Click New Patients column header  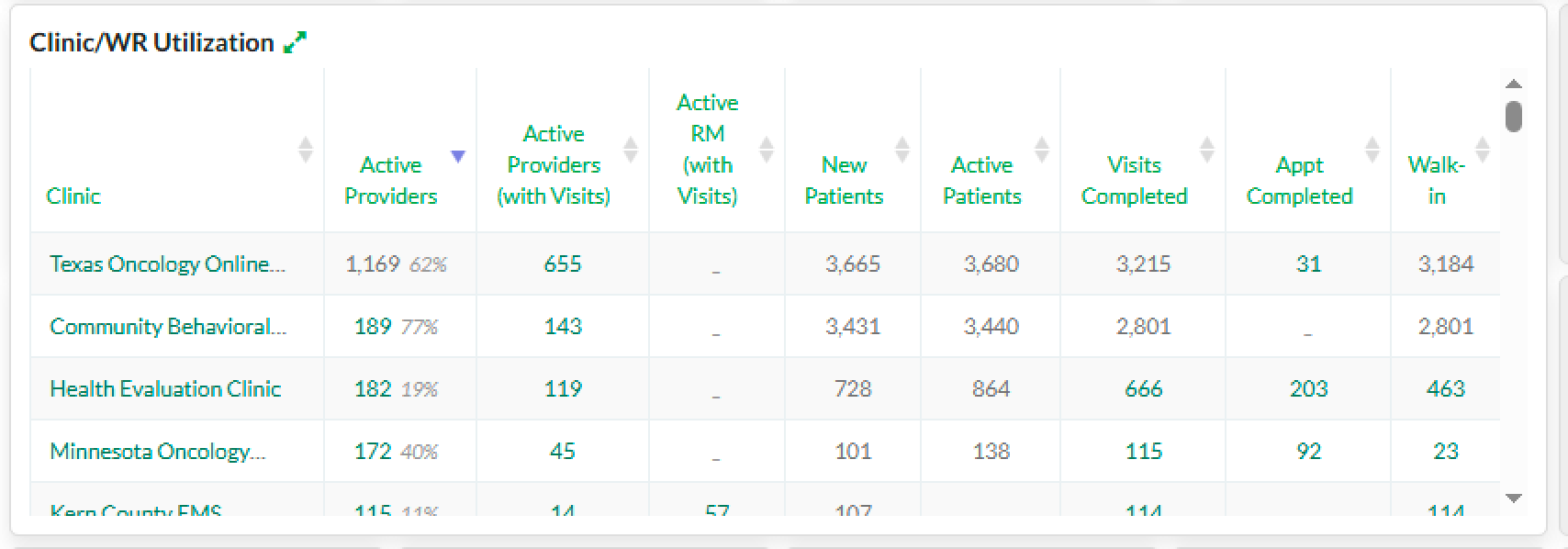844,180
